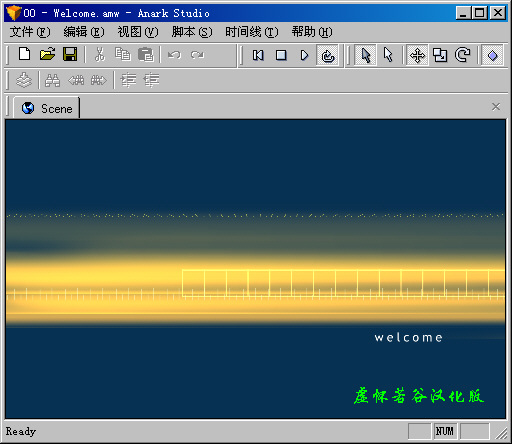This screenshot has width=512, height=444.
Task: Open the 文件(F) menu
Action: 30,32
